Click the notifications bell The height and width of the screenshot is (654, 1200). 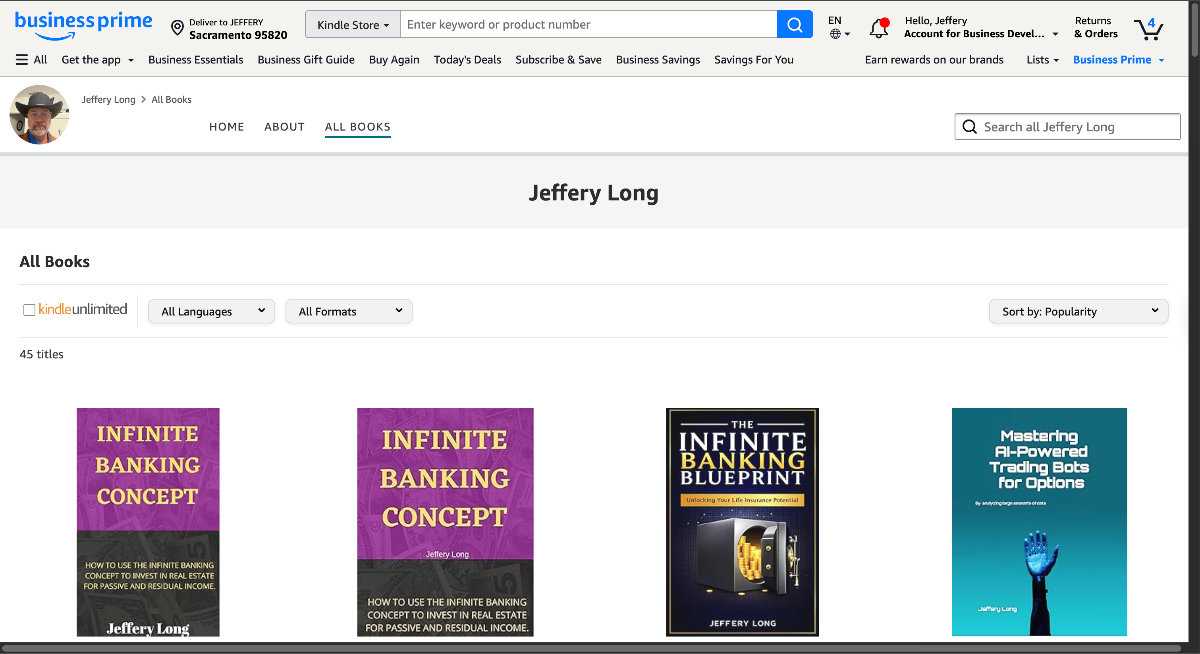point(879,26)
